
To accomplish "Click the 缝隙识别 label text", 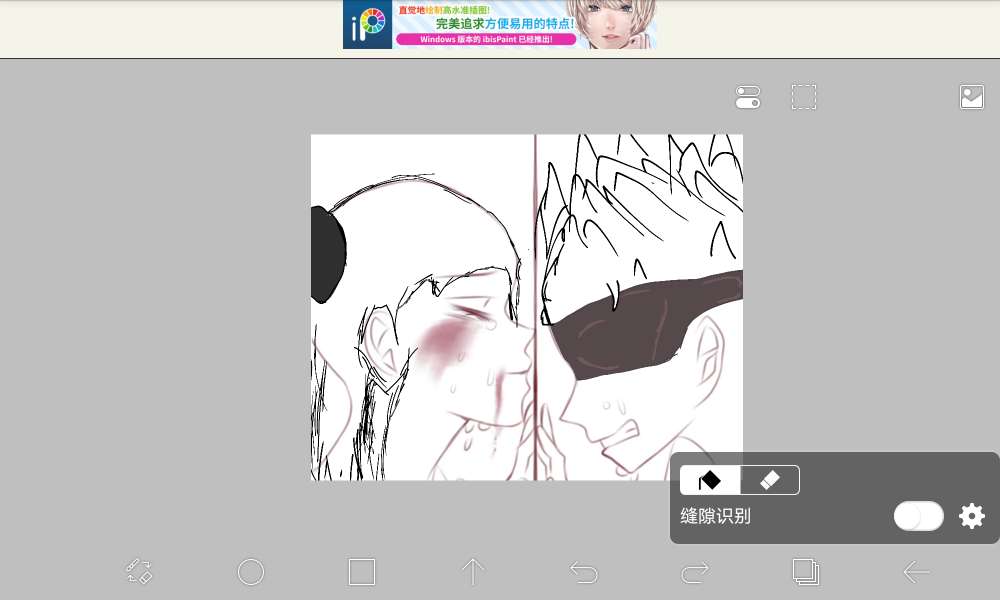I will pyautogui.click(x=715, y=516).
